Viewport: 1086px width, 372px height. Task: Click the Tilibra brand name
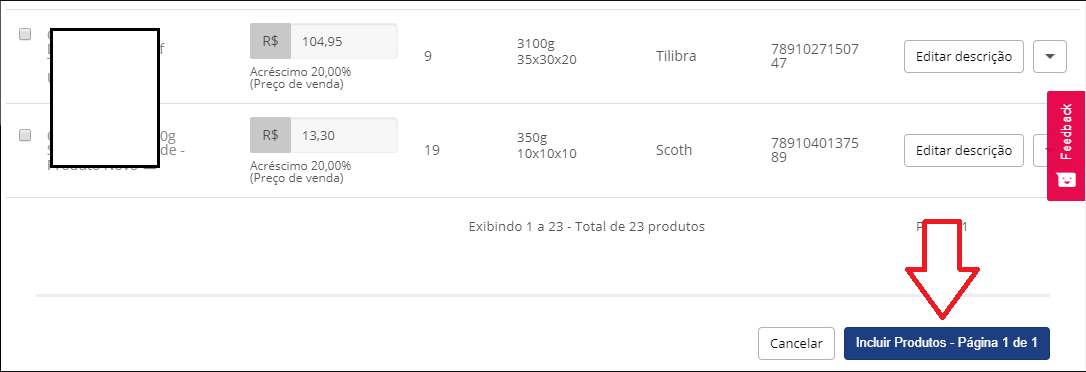(x=676, y=56)
